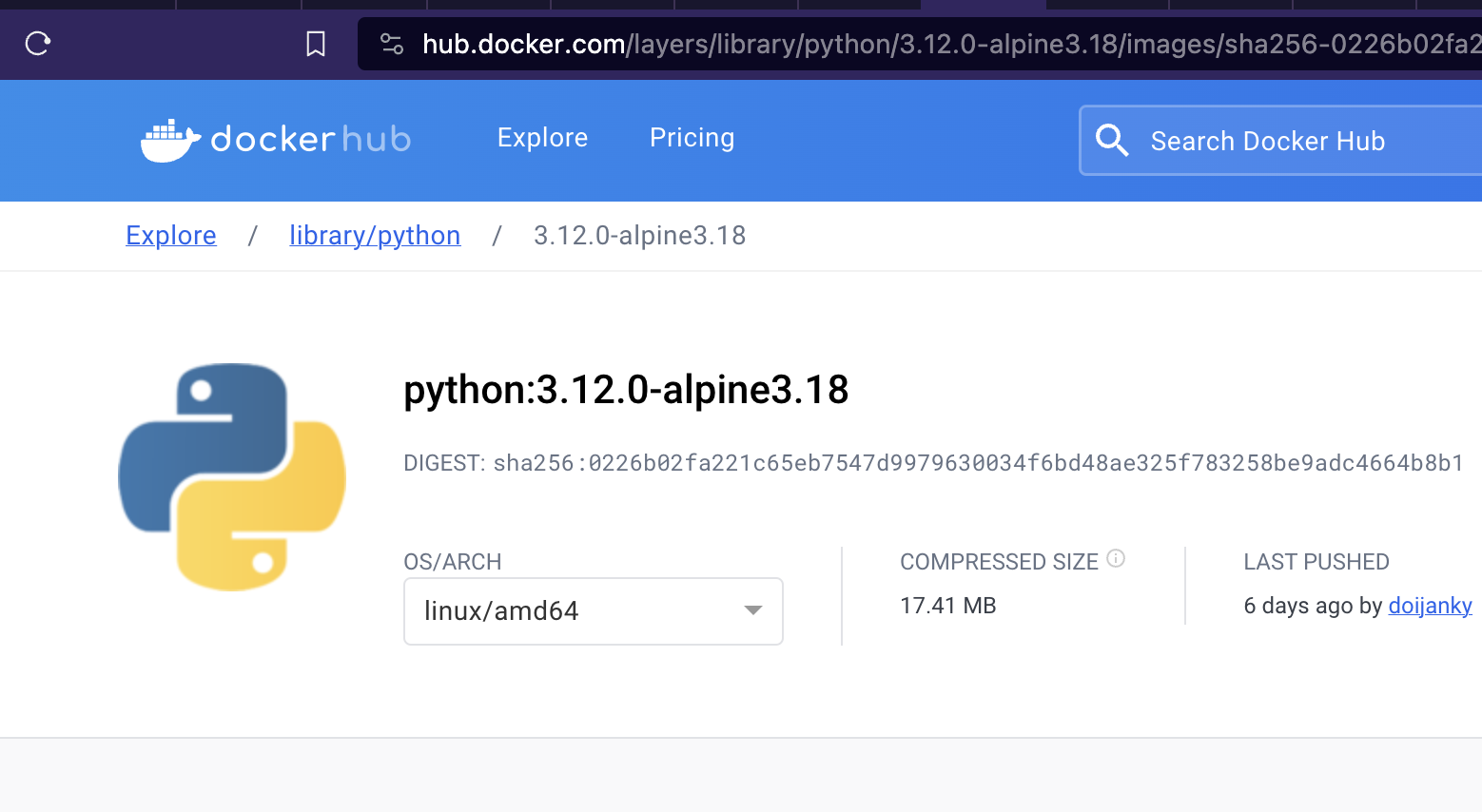Expand the OS/ARCH linux/amd64 dropdown

(x=593, y=610)
